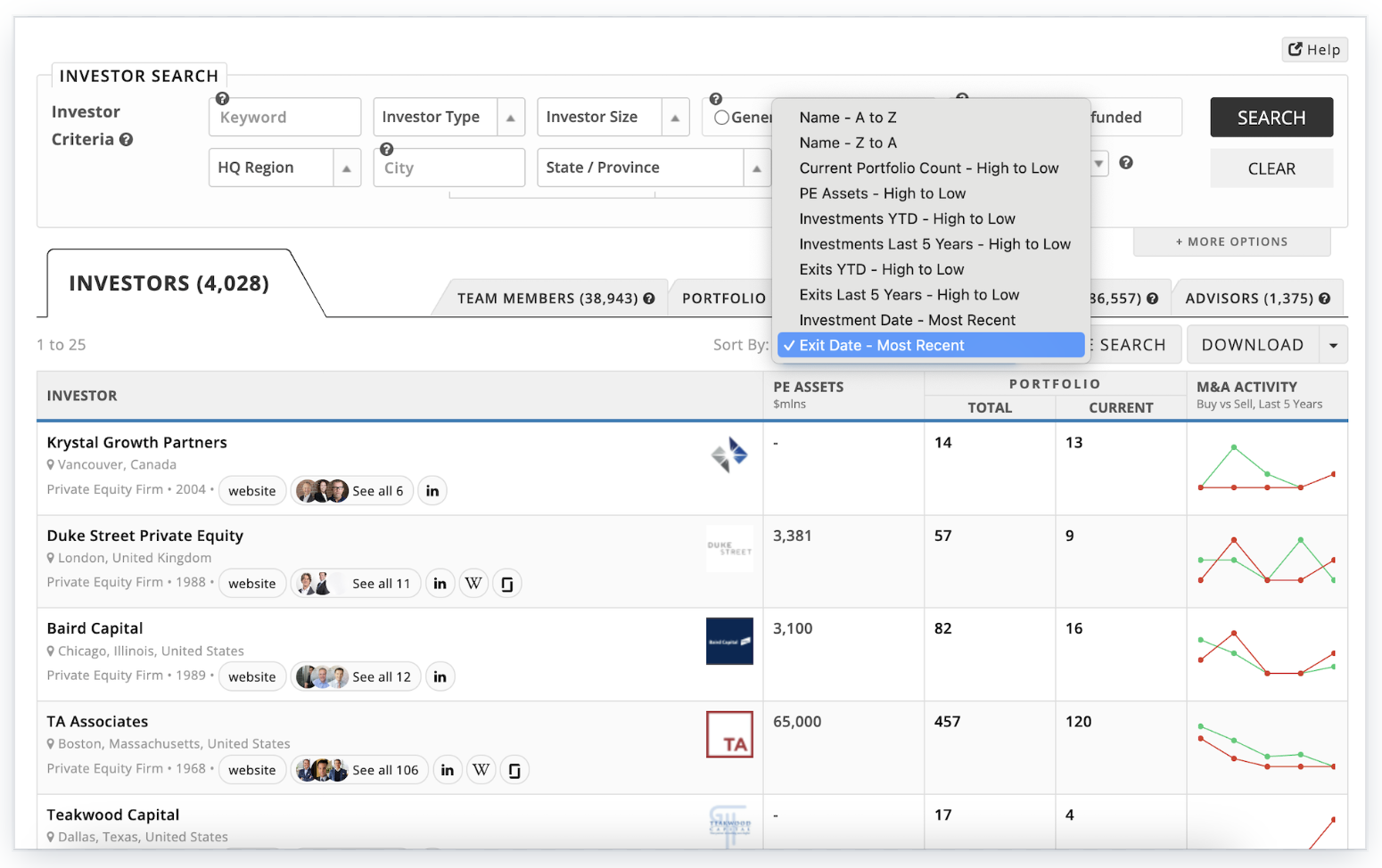Open LinkedIn icon for Baird Capital
Viewport: 1382px width, 868px height.
coord(440,677)
